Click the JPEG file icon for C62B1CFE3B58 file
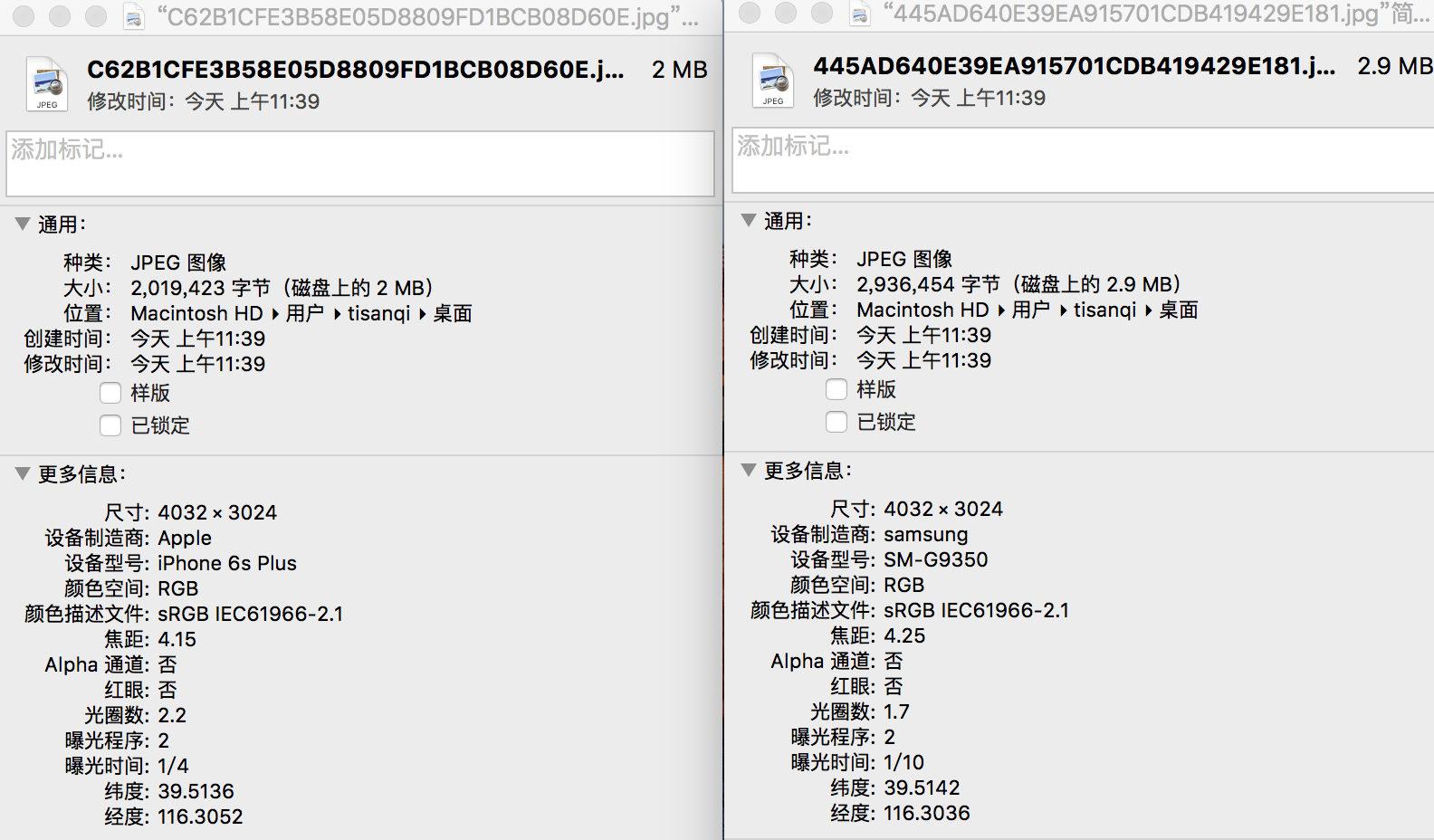 pos(47,84)
